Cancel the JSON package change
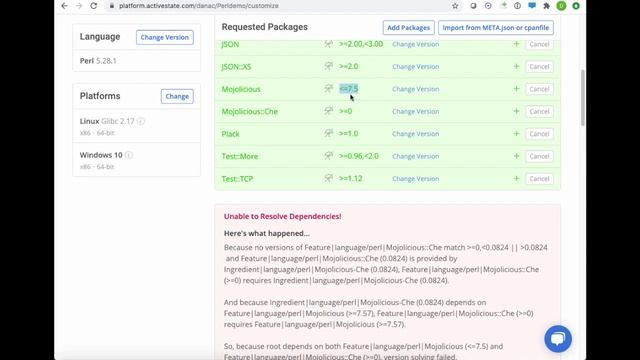Screen dimensions: 640x360 point(539,44)
